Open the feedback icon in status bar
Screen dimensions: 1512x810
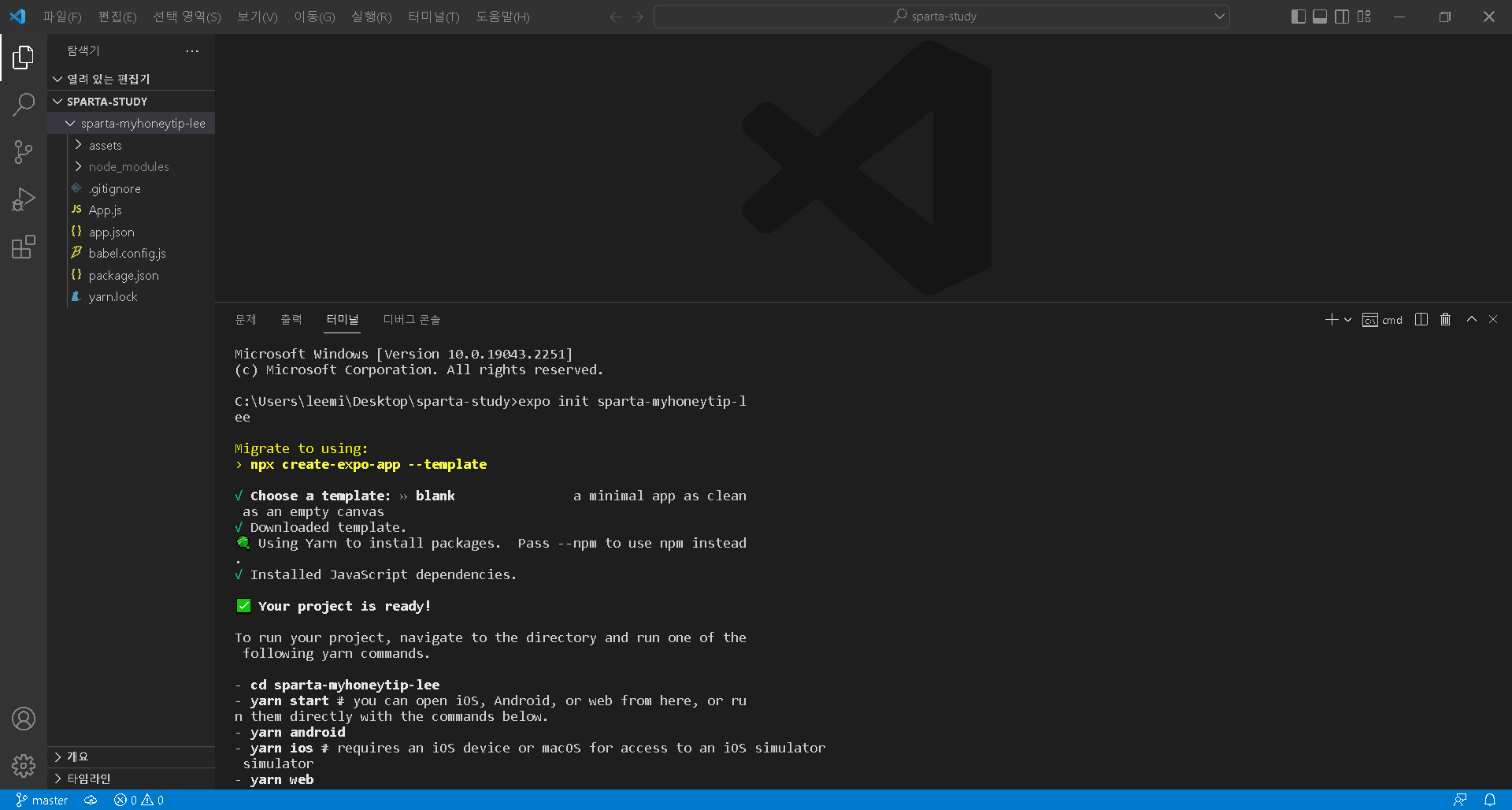[1460, 800]
